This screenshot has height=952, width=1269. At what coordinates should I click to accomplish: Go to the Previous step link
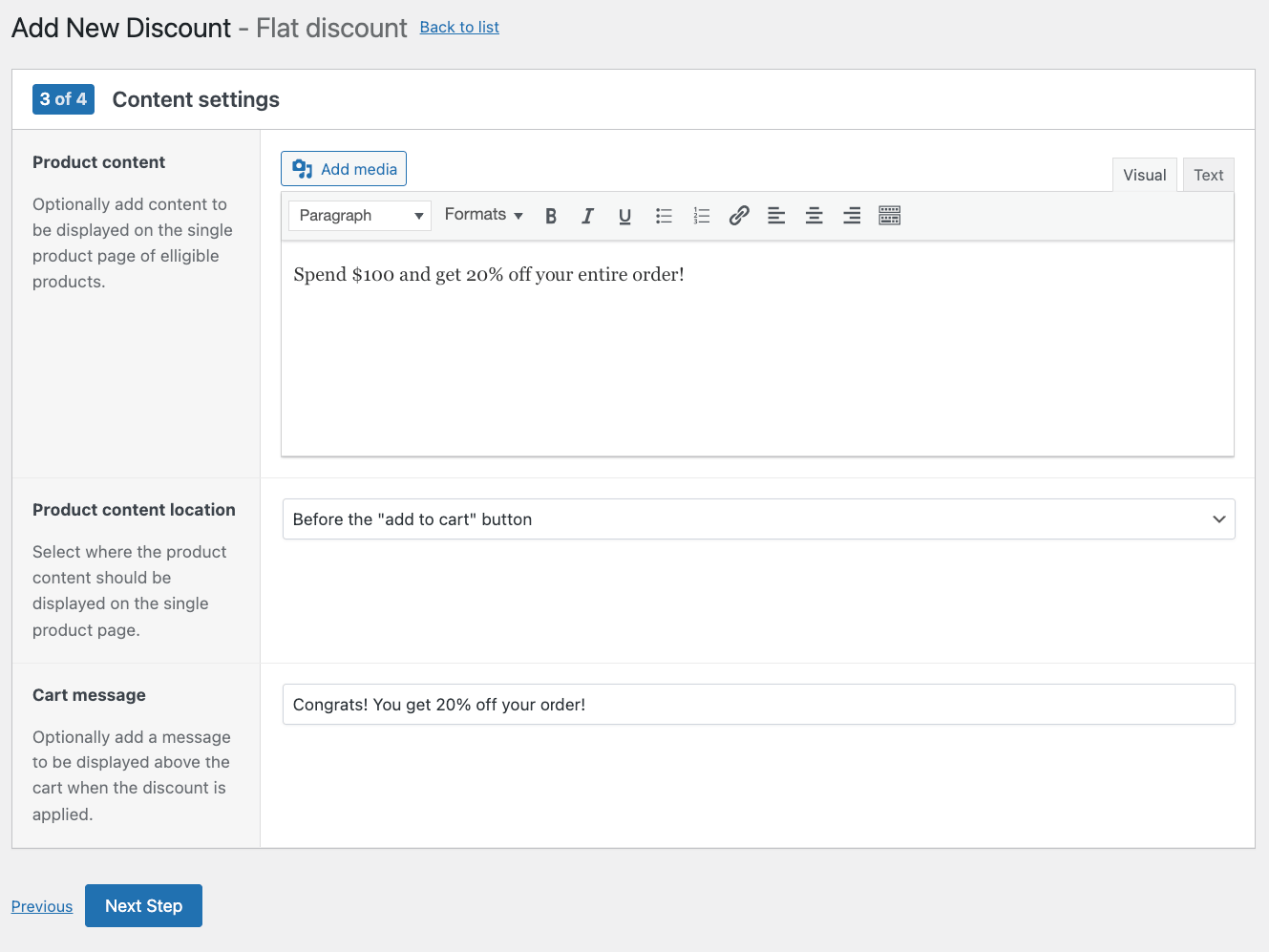pos(42,906)
